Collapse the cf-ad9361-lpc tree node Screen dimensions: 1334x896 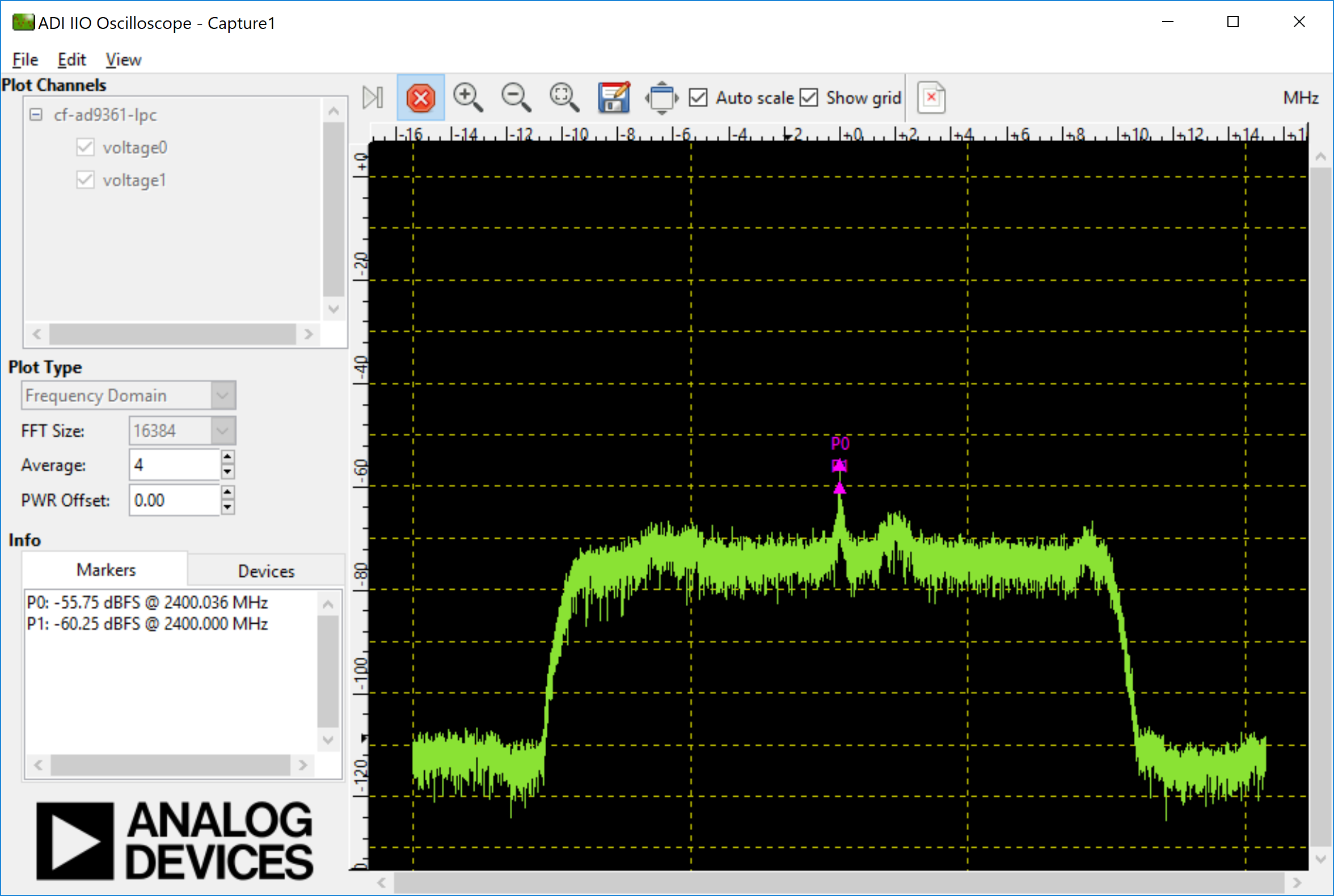pyautogui.click(x=36, y=115)
